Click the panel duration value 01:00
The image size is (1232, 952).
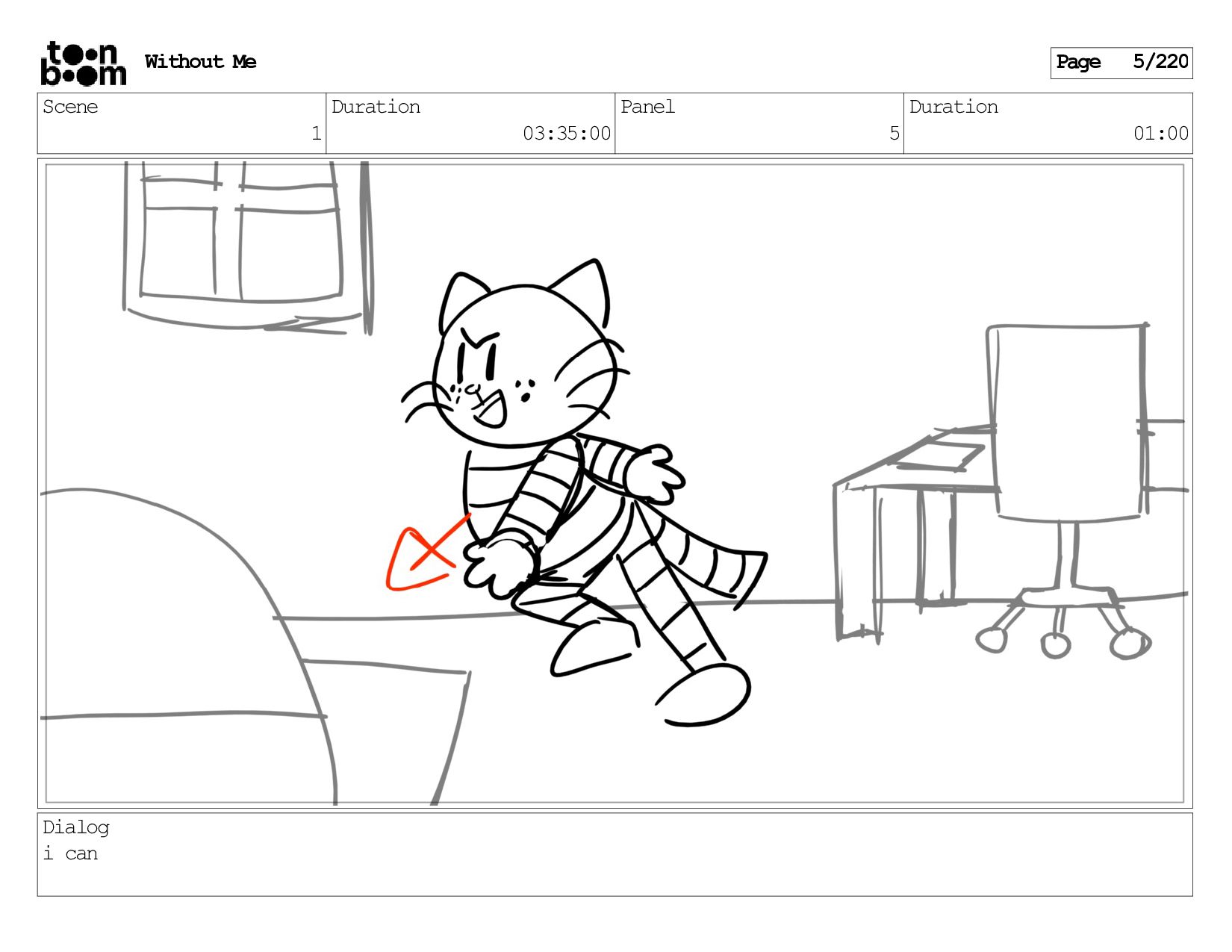[1161, 134]
